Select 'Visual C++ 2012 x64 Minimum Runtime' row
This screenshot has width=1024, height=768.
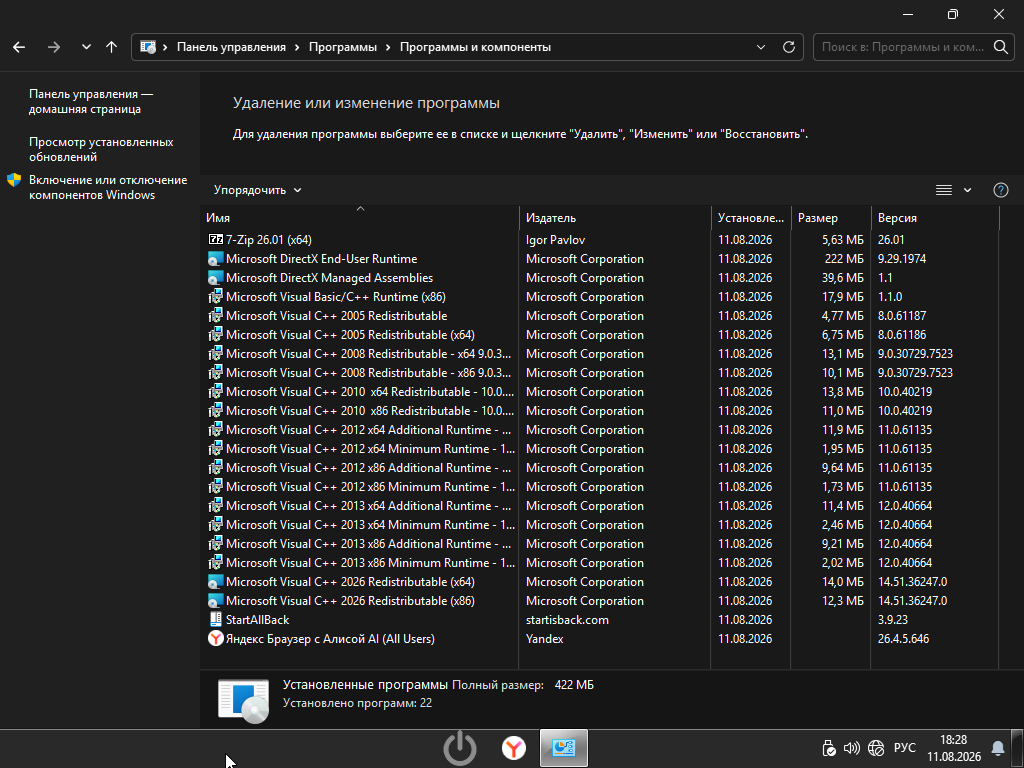[x=601, y=448]
